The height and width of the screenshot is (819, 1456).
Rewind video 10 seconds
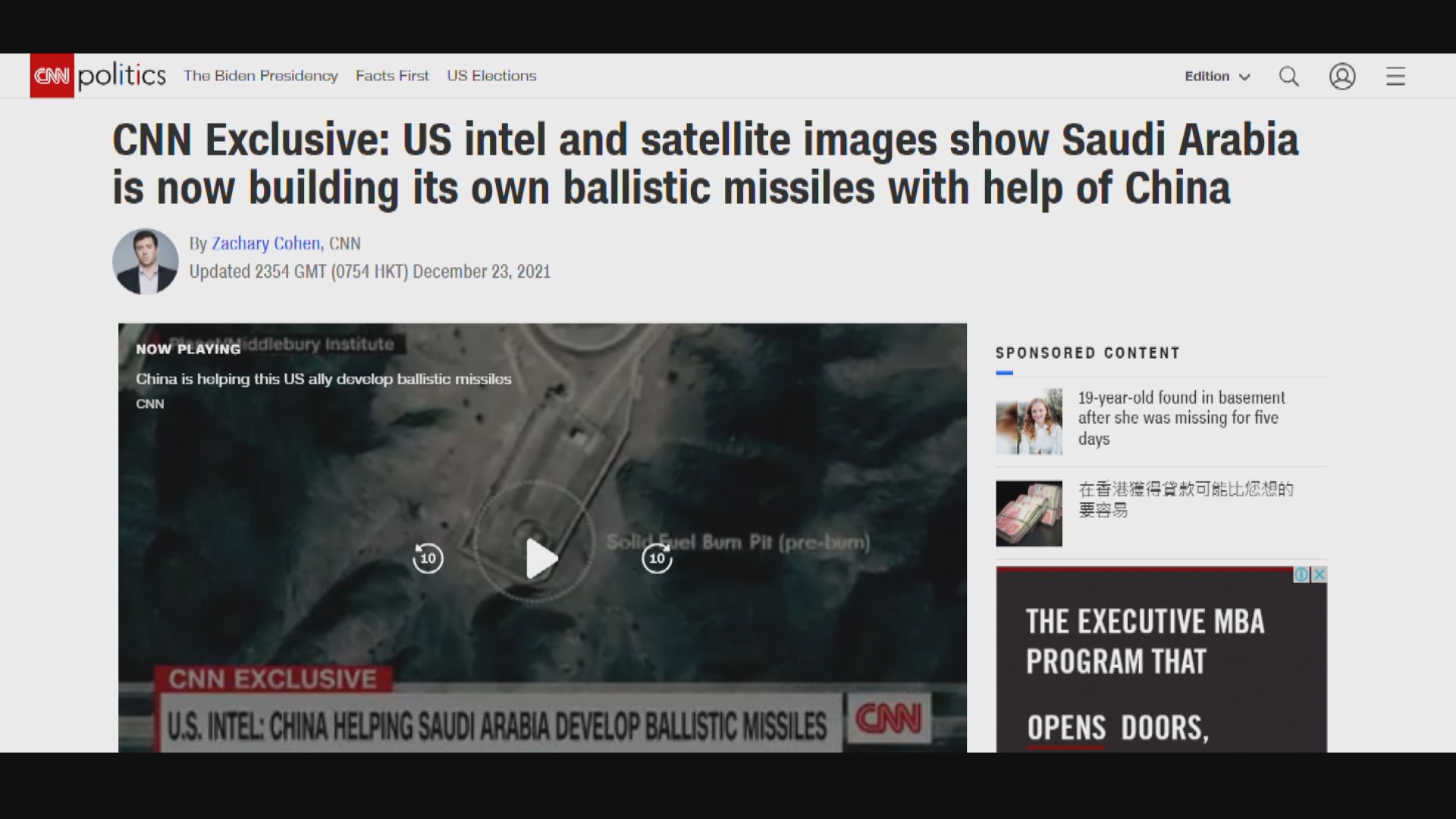click(x=428, y=559)
